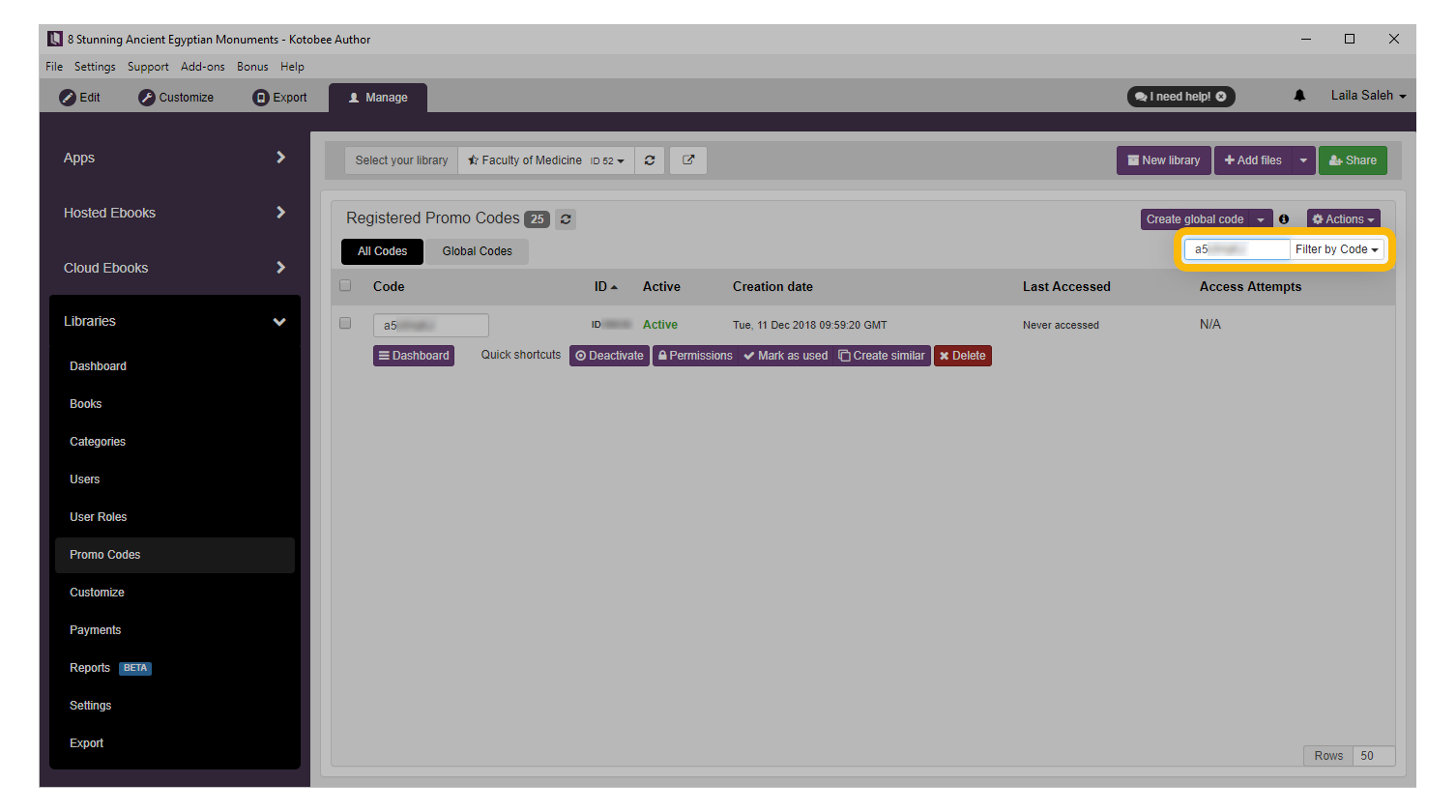Refresh the registered promo codes list
The image size is (1456, 812).
tap(566, 219)
